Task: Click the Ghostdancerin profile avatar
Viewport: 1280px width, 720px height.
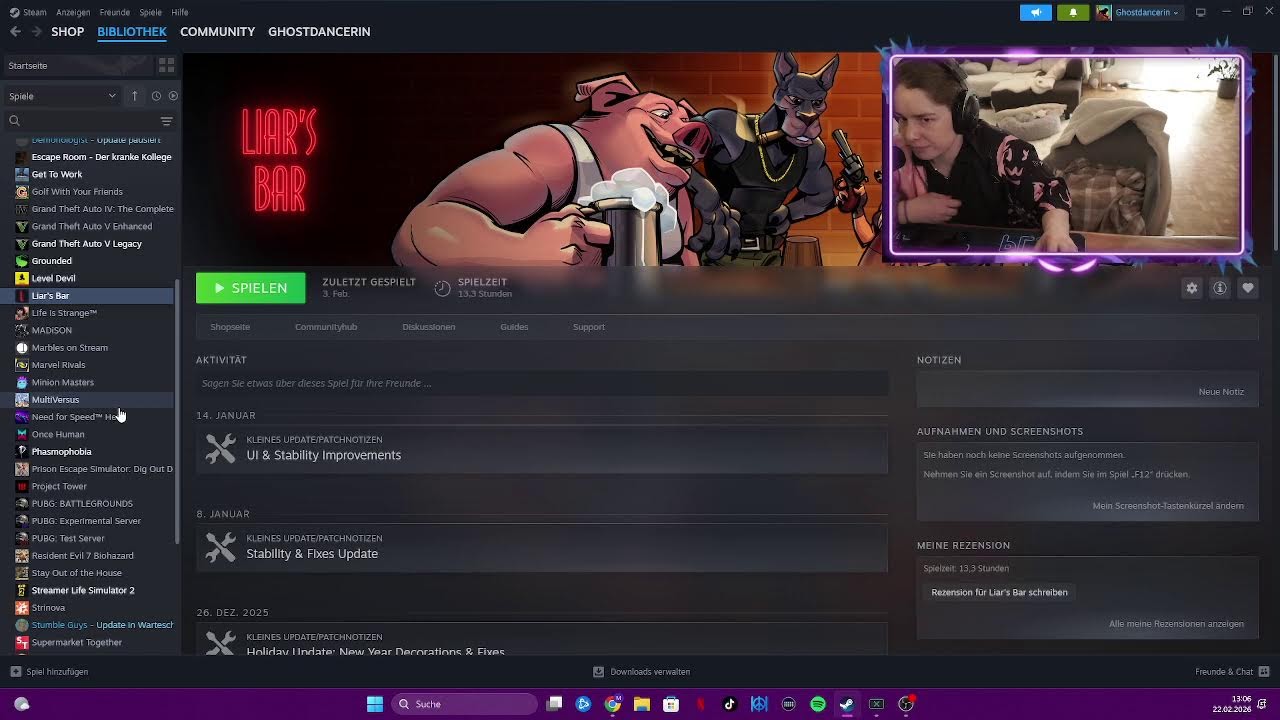Action: pyautogui.click(x=1104, y=12)
